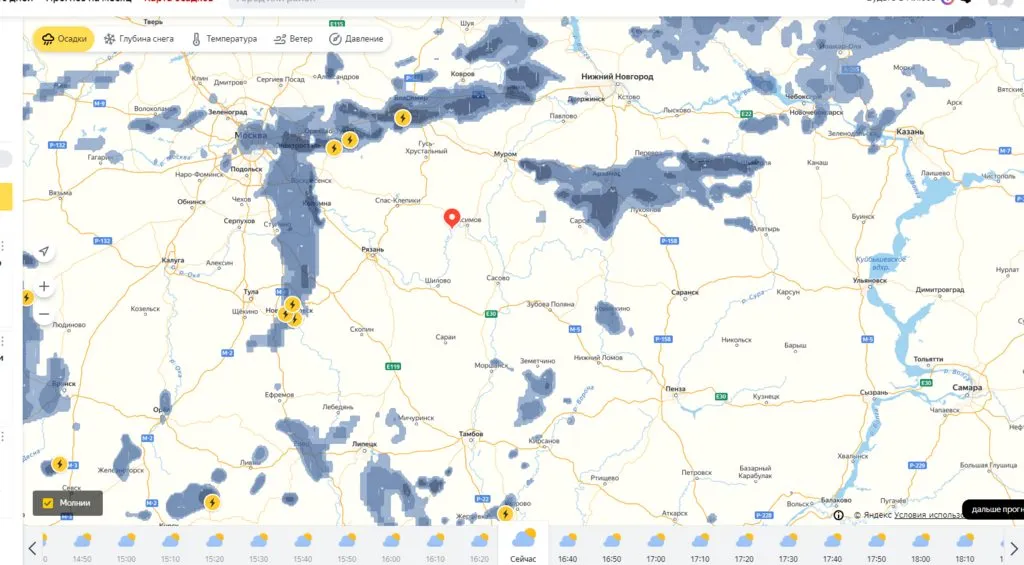Select the 15:30 timeline slot
This screenshot has height=565, width=1024.
[x=258, y=546]
